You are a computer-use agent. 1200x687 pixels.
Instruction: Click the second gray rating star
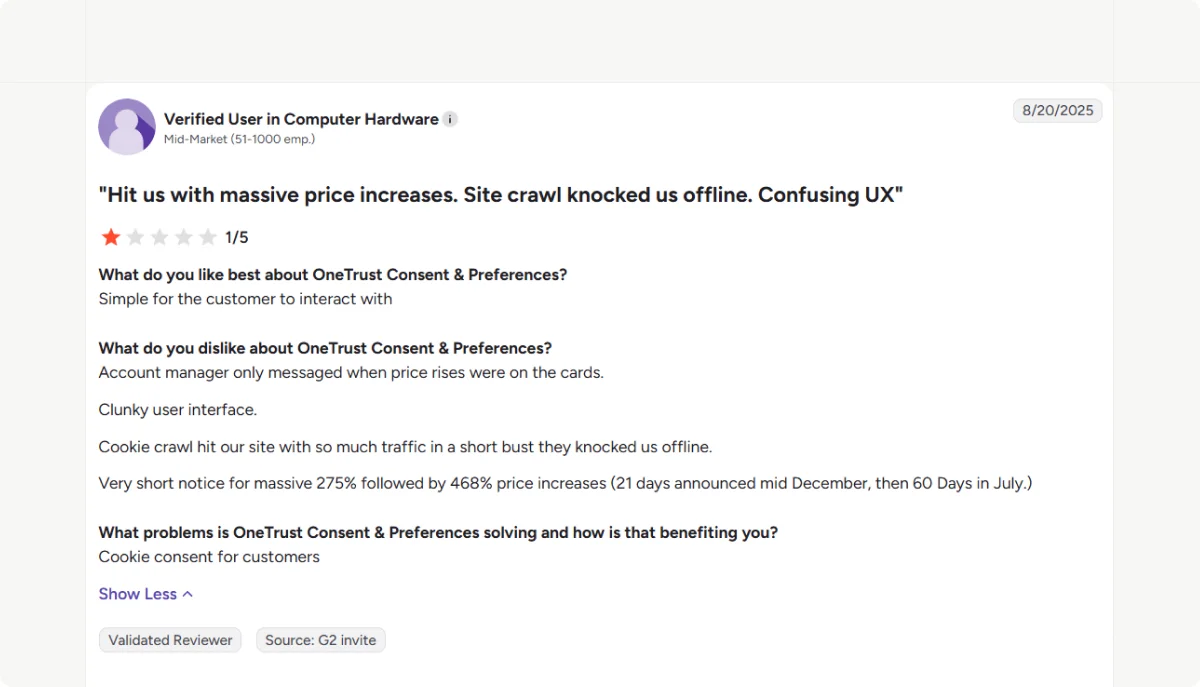click(135, 237)
